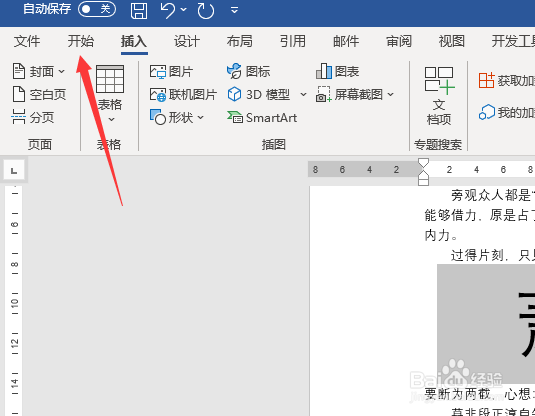Click the 形状 shapes icon
Viewport: 535px width, 416px height.
tap(158, 117)
